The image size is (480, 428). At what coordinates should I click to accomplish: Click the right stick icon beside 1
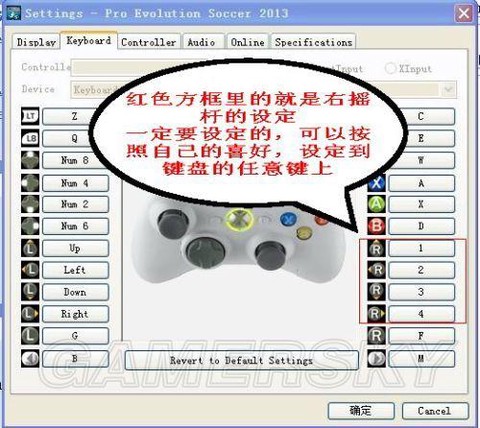pyautogui.click(x=376, y=248)
